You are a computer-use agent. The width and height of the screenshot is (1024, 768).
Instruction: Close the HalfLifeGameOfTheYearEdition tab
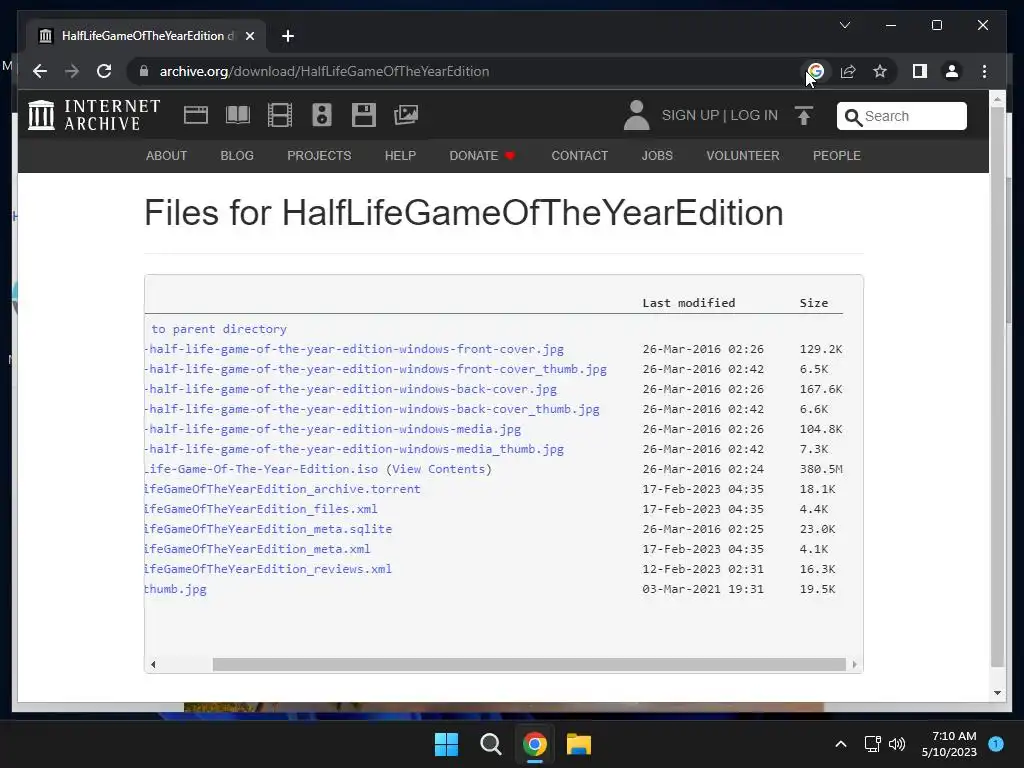pos(249,36)
